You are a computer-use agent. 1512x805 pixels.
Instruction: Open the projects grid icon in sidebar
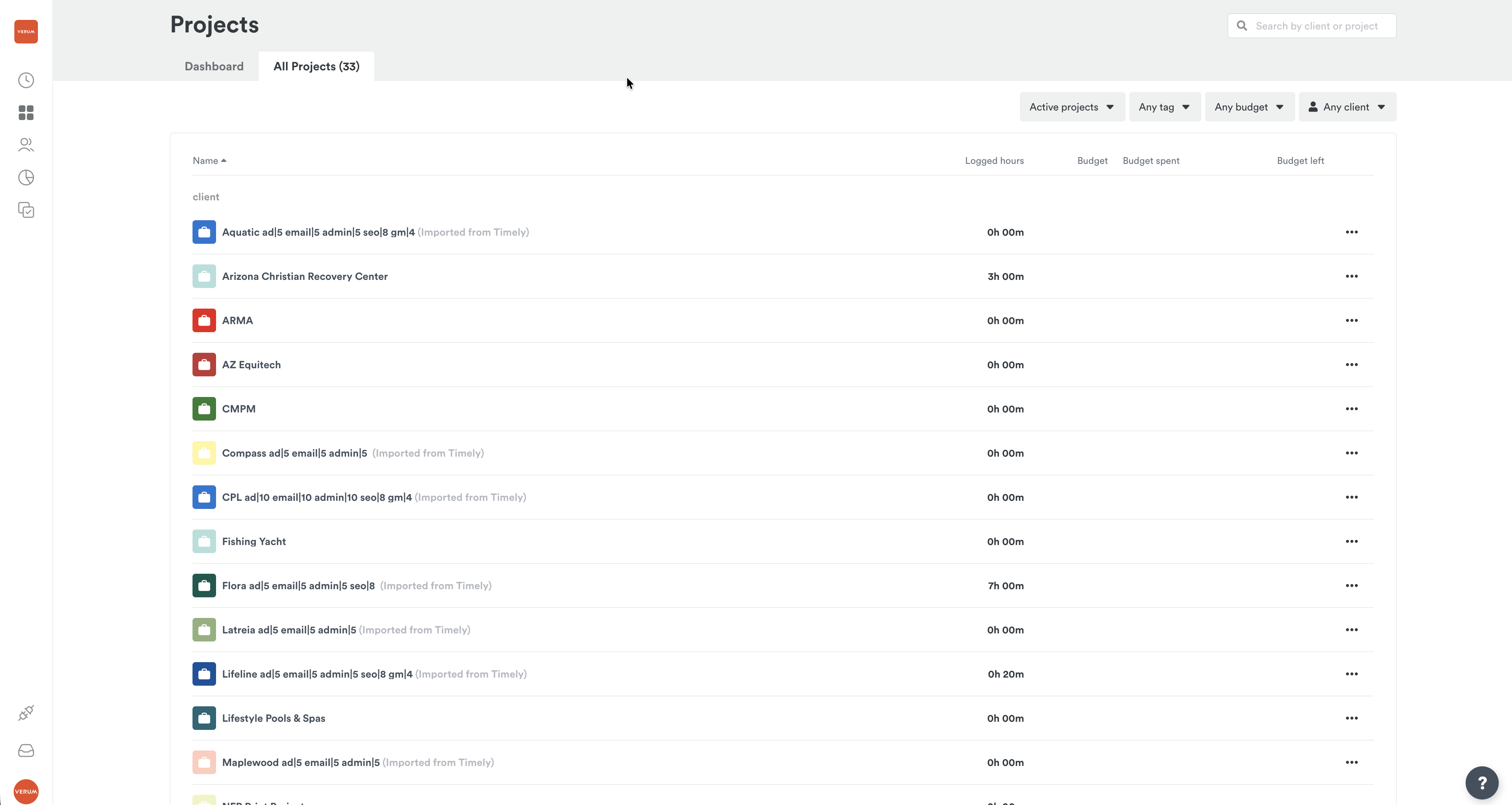[26, 112]
